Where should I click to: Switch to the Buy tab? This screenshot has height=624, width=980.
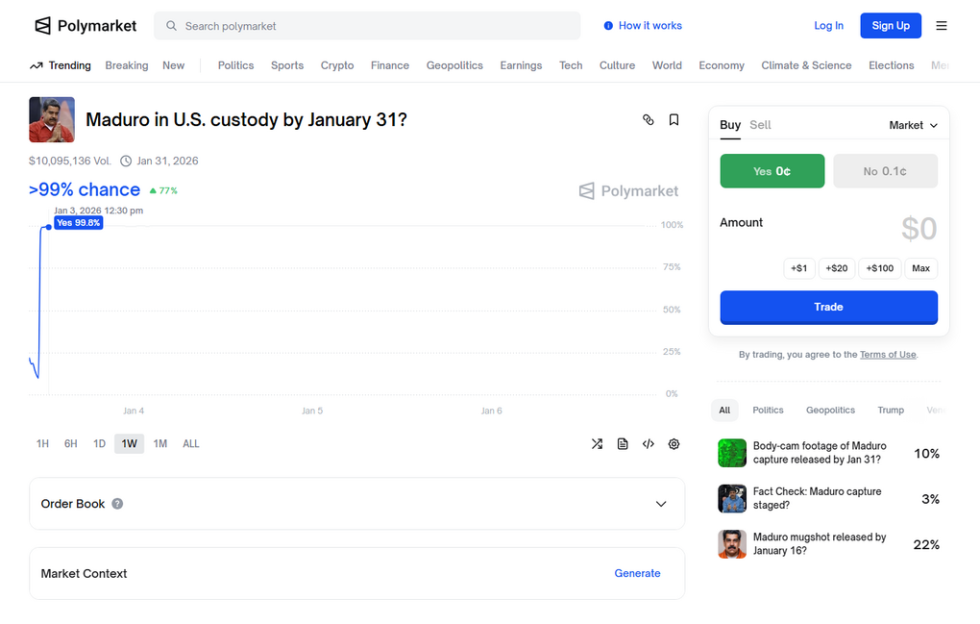730,124
